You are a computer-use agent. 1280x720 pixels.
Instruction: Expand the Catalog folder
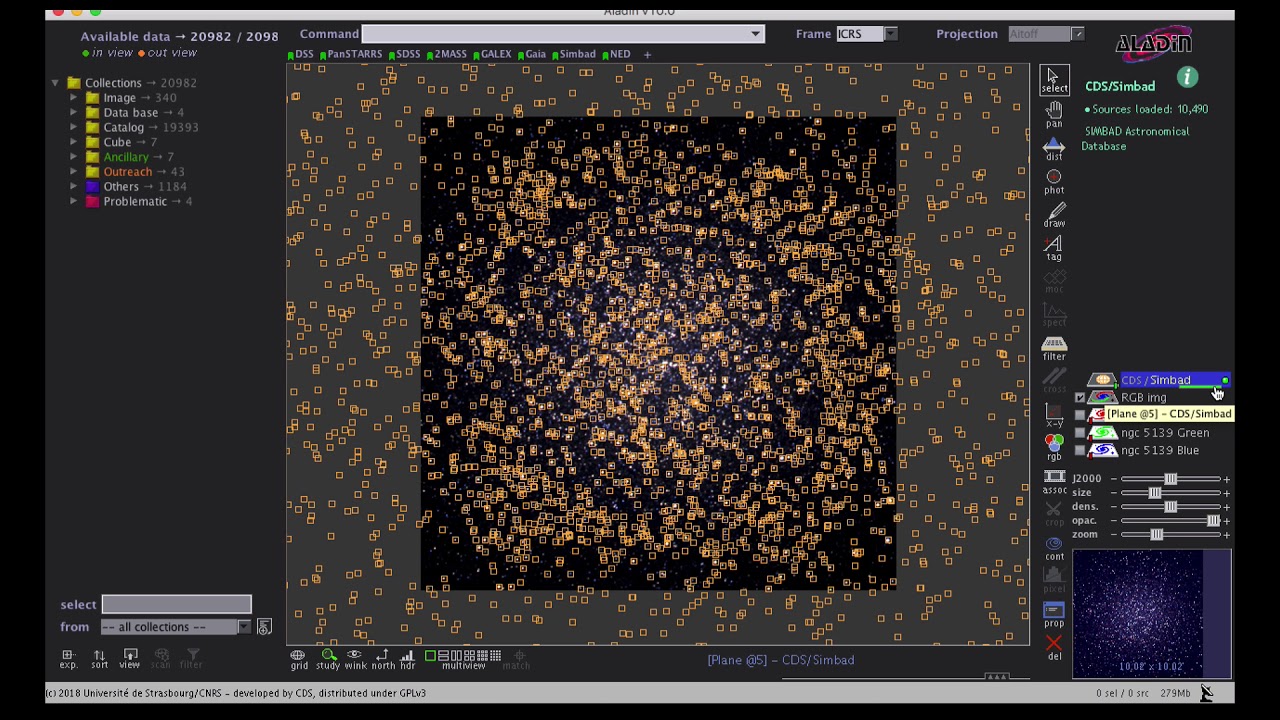click(73, 127)
